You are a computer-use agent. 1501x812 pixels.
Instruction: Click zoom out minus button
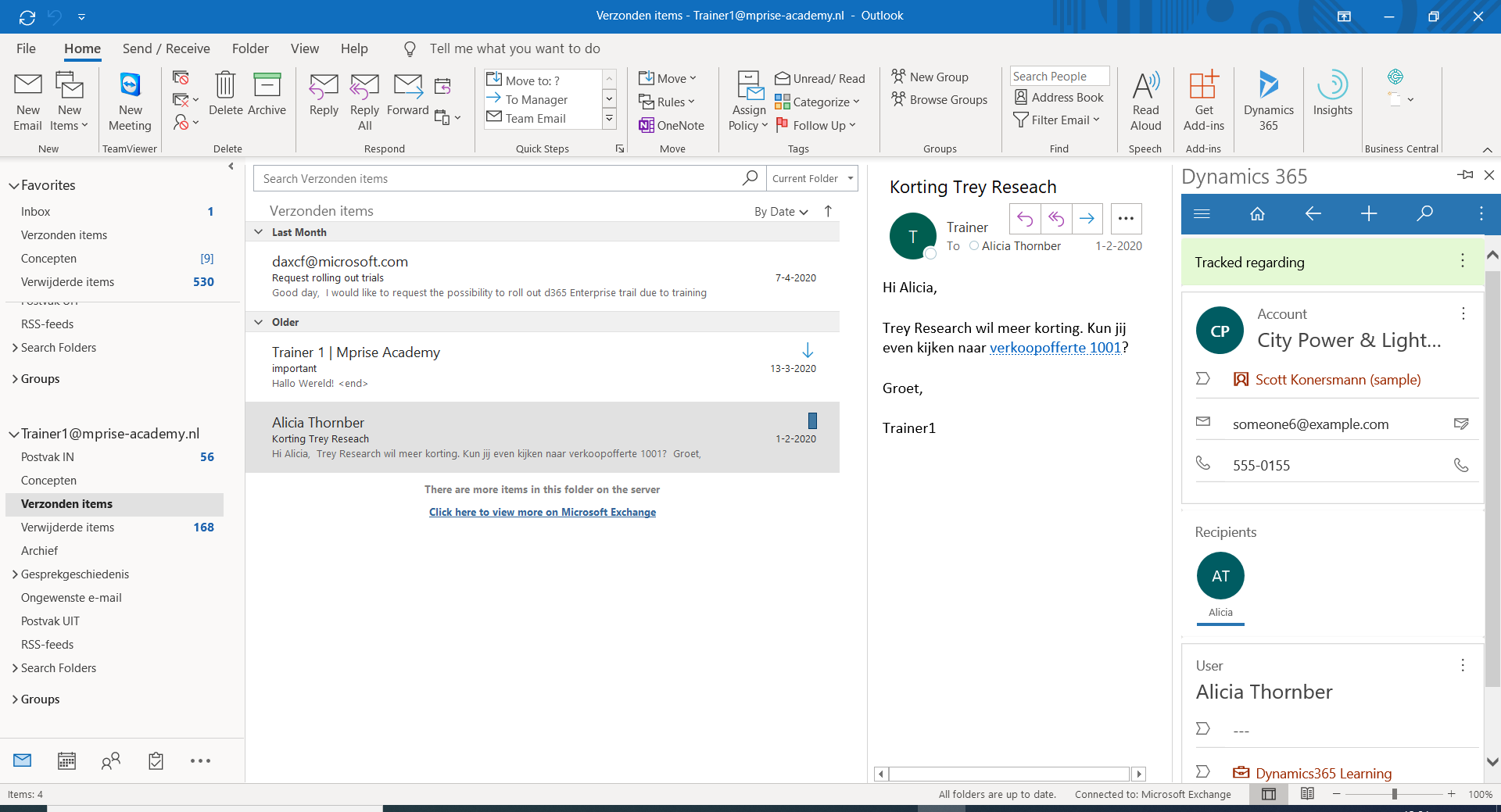tap(1337, 794)
